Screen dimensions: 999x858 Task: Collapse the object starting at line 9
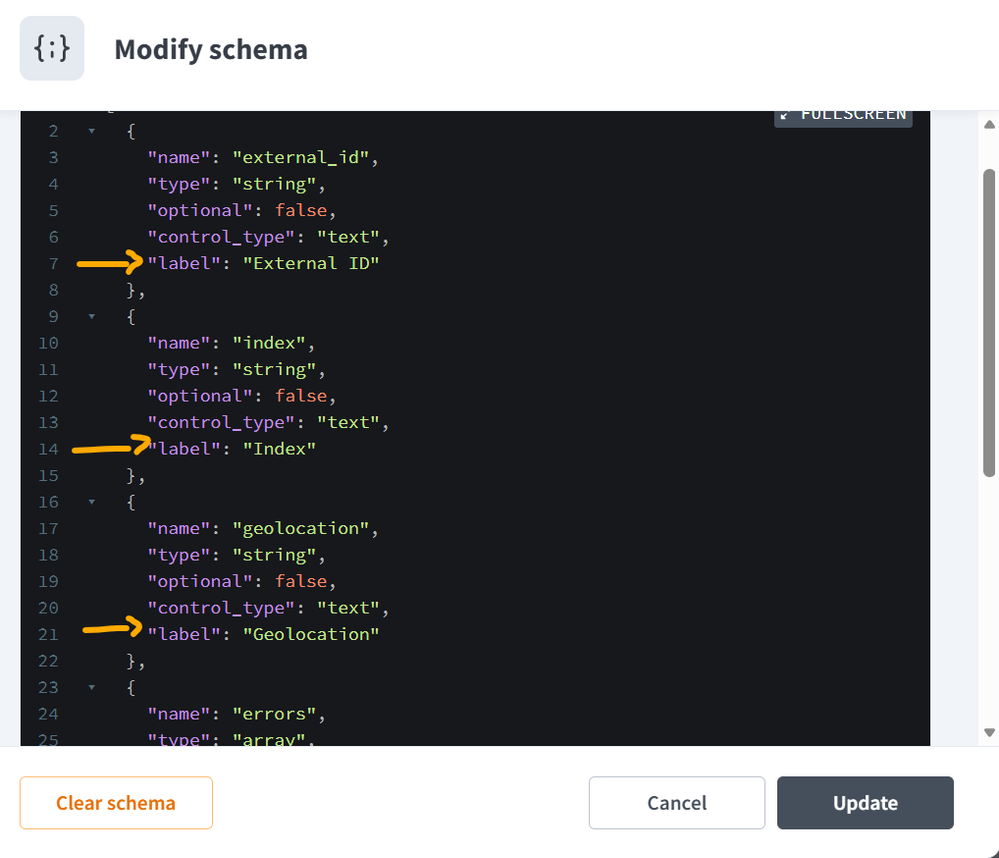pos(92,317)
